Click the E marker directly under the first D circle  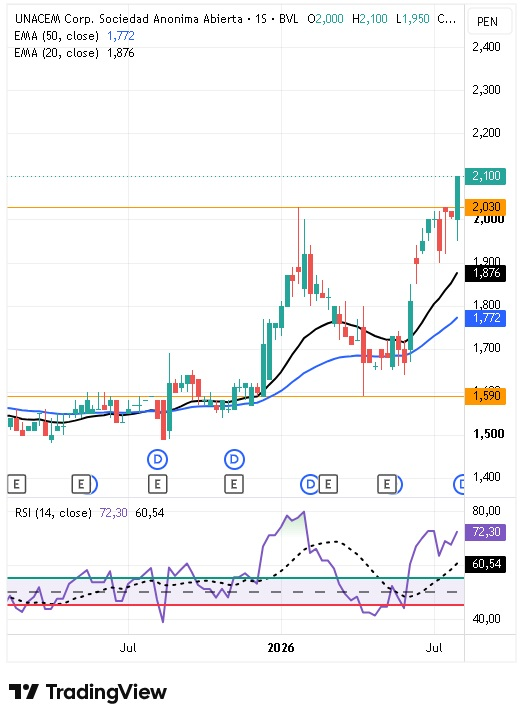pos(157,484)
